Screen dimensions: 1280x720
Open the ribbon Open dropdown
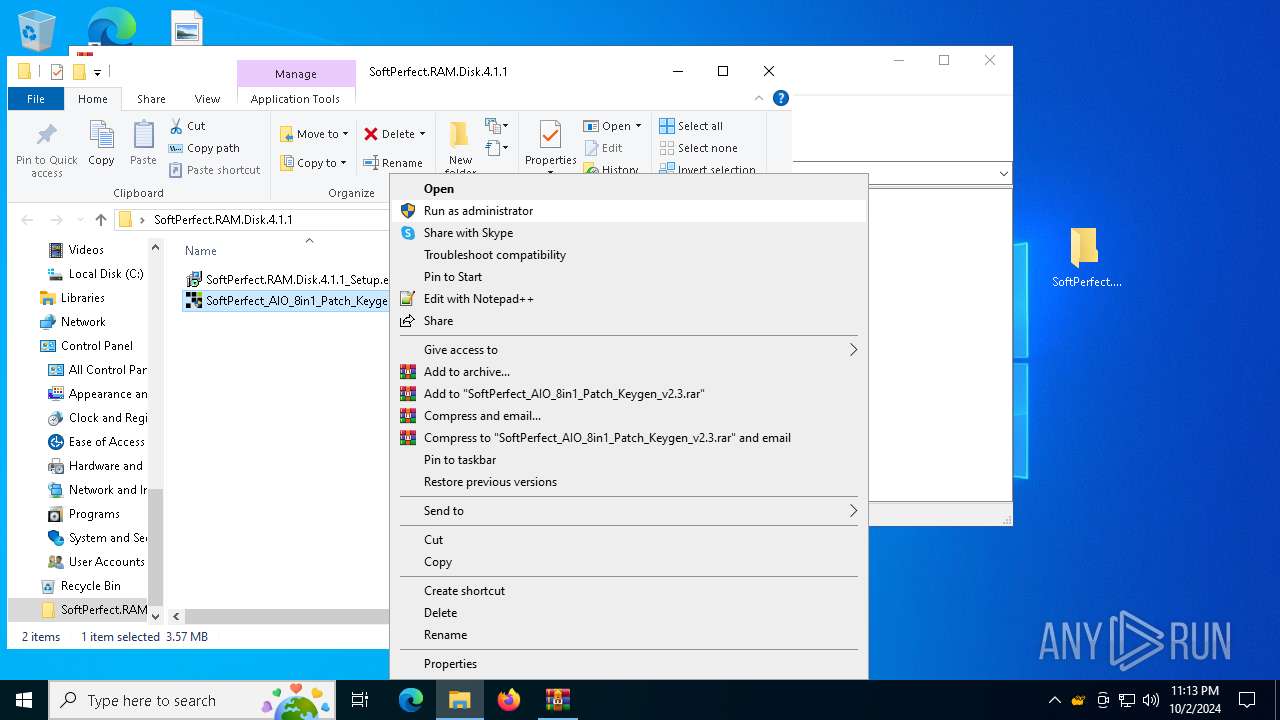pos(612,126)
